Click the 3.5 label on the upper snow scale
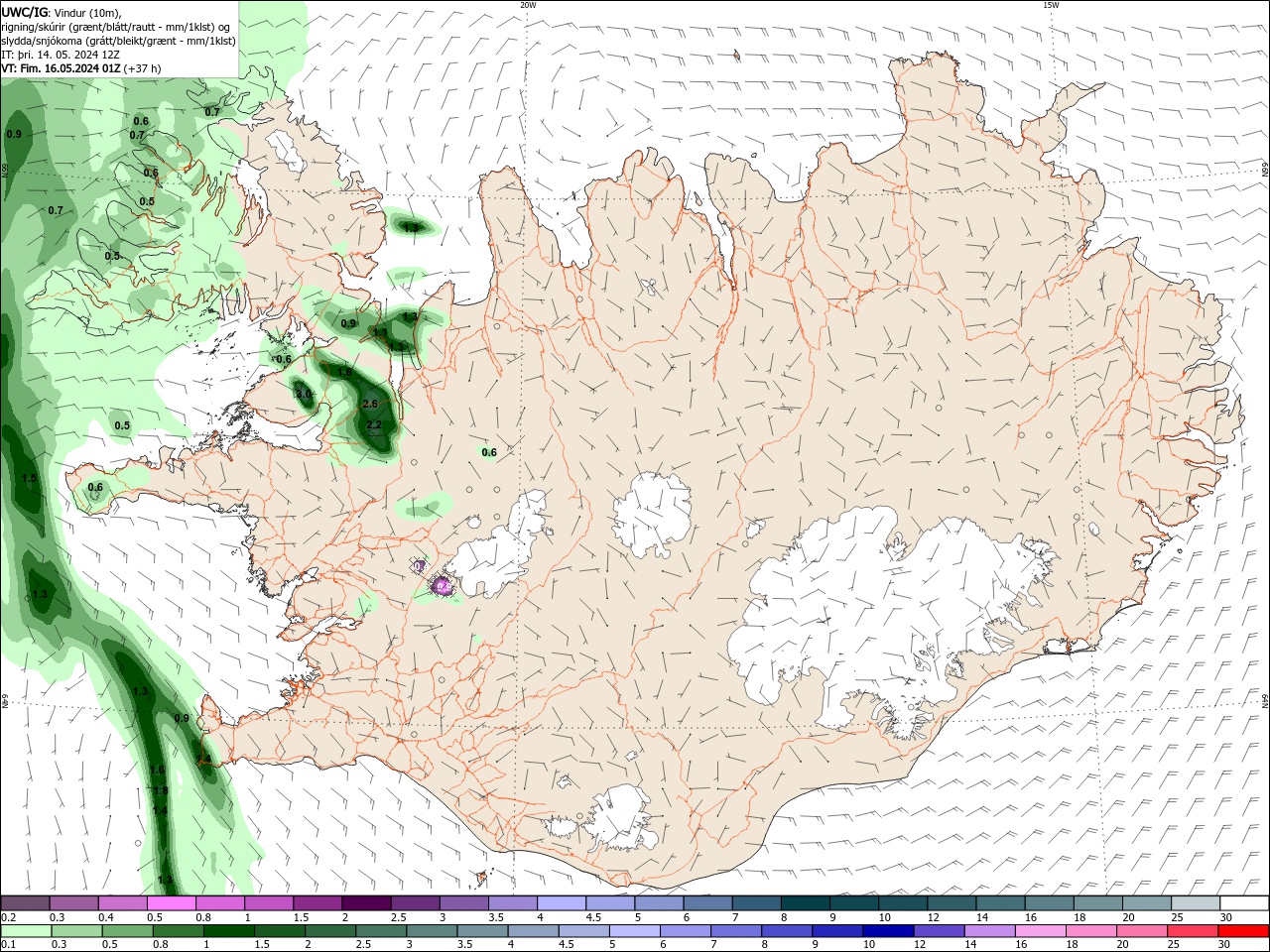This screenshot has height=952, width=1270. click(x=496, y=917)
